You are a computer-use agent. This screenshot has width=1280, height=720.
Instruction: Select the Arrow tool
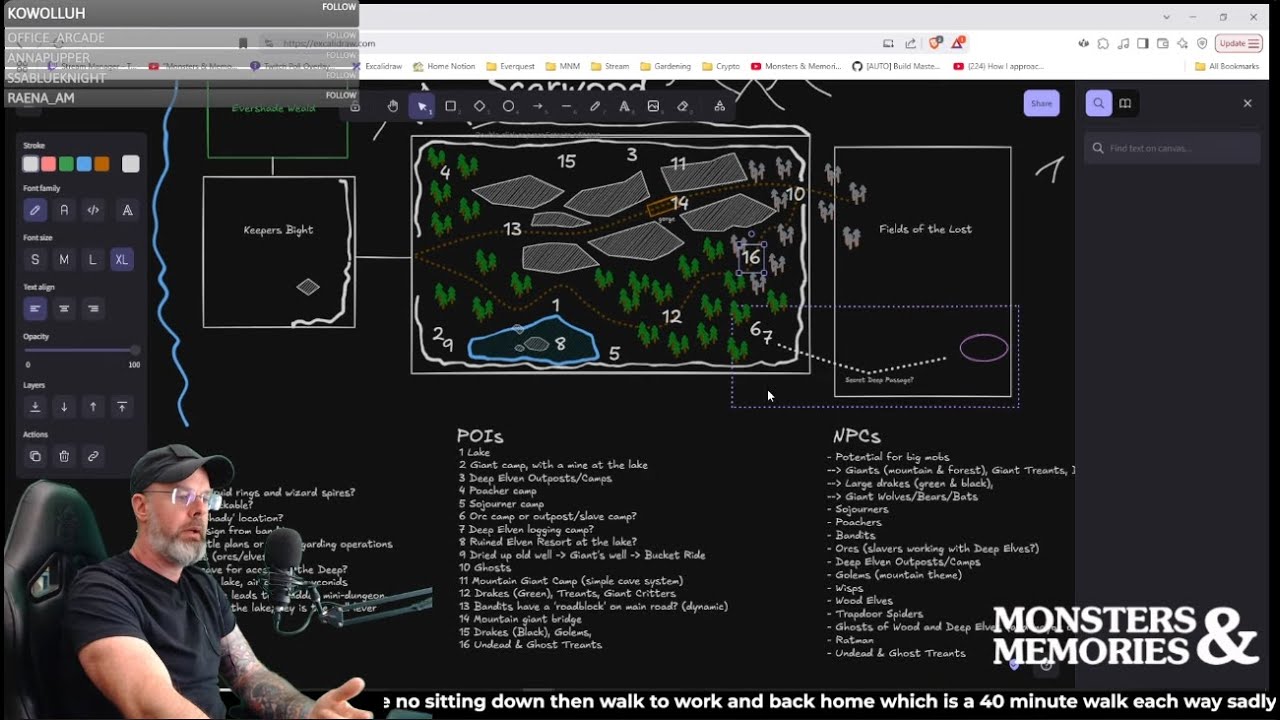pos(538,106)
